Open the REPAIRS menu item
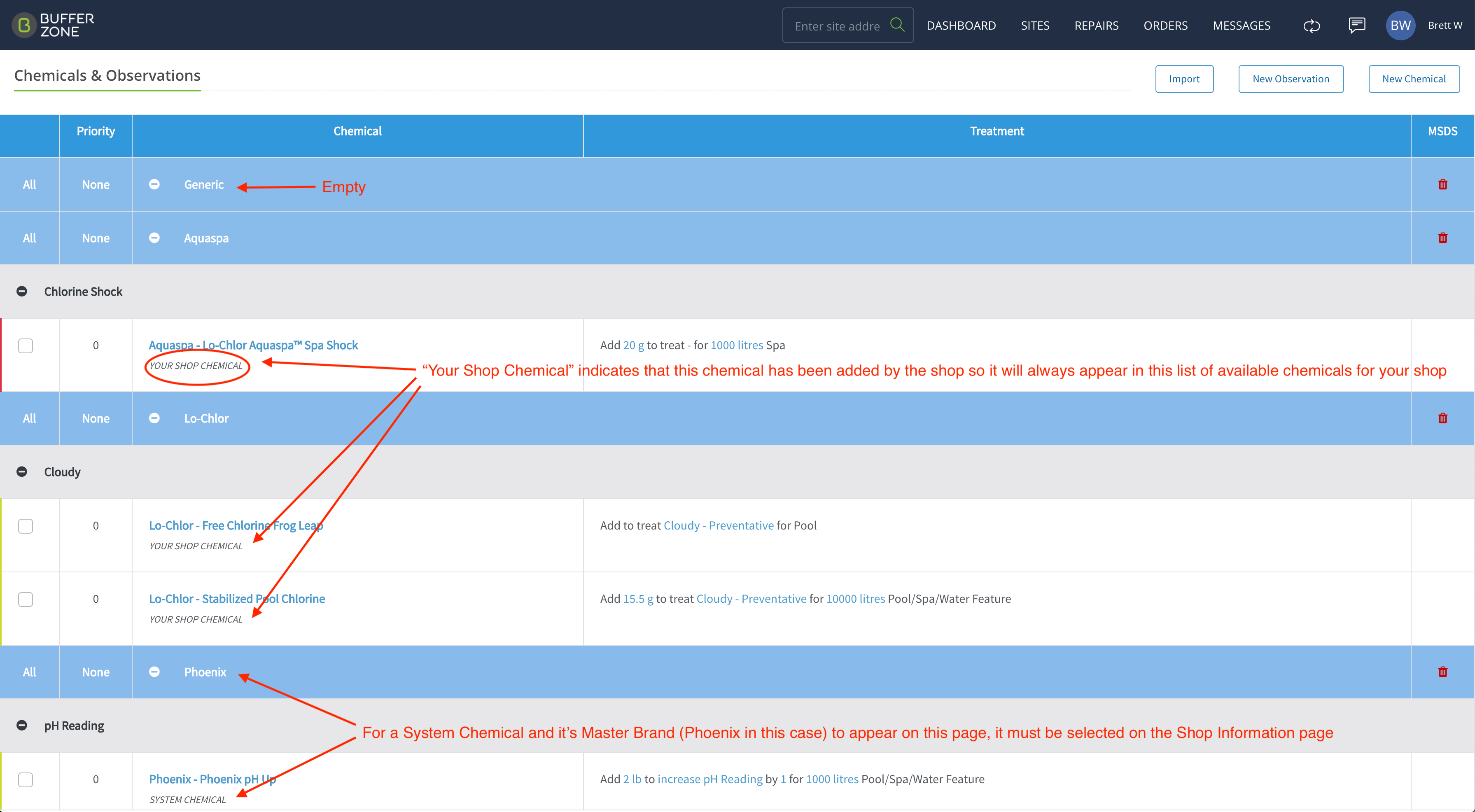This screenshot has width=1475, height=812. [x=1096, y=26]
